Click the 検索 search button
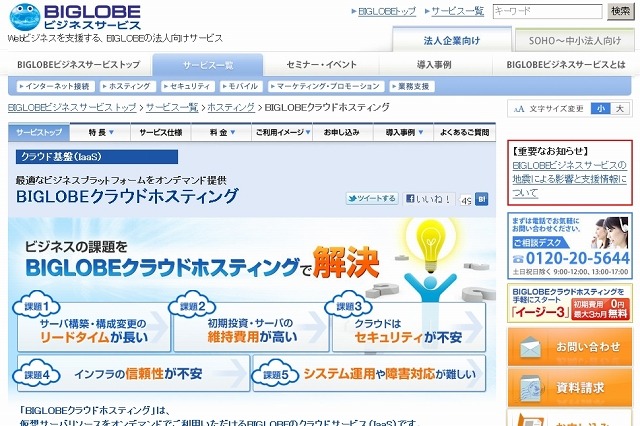This screenshot has height=426, width=640. [x=620, y=11]
